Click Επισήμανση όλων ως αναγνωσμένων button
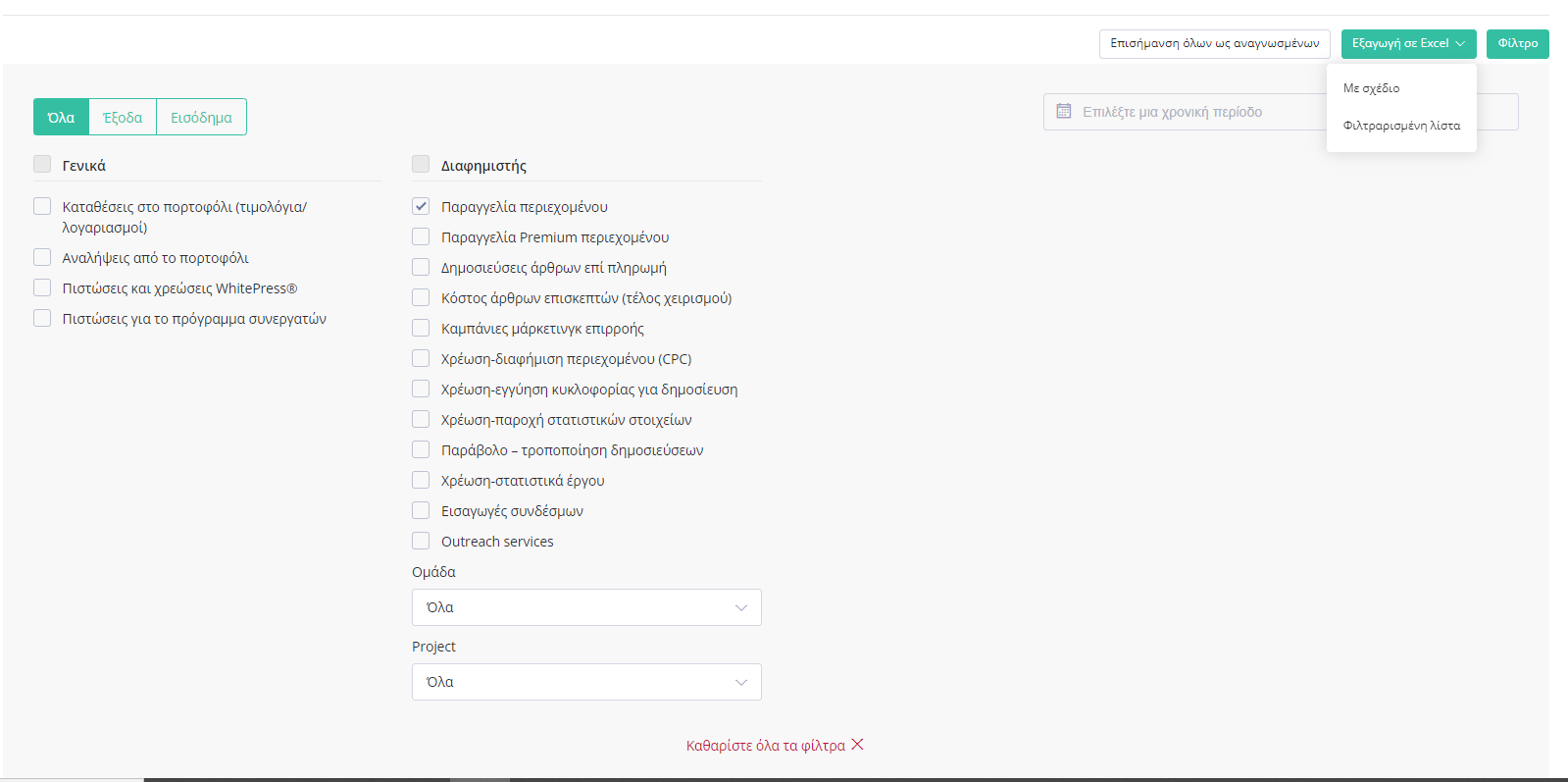This screenshot has width=1568, height=782. [1215, 43]
